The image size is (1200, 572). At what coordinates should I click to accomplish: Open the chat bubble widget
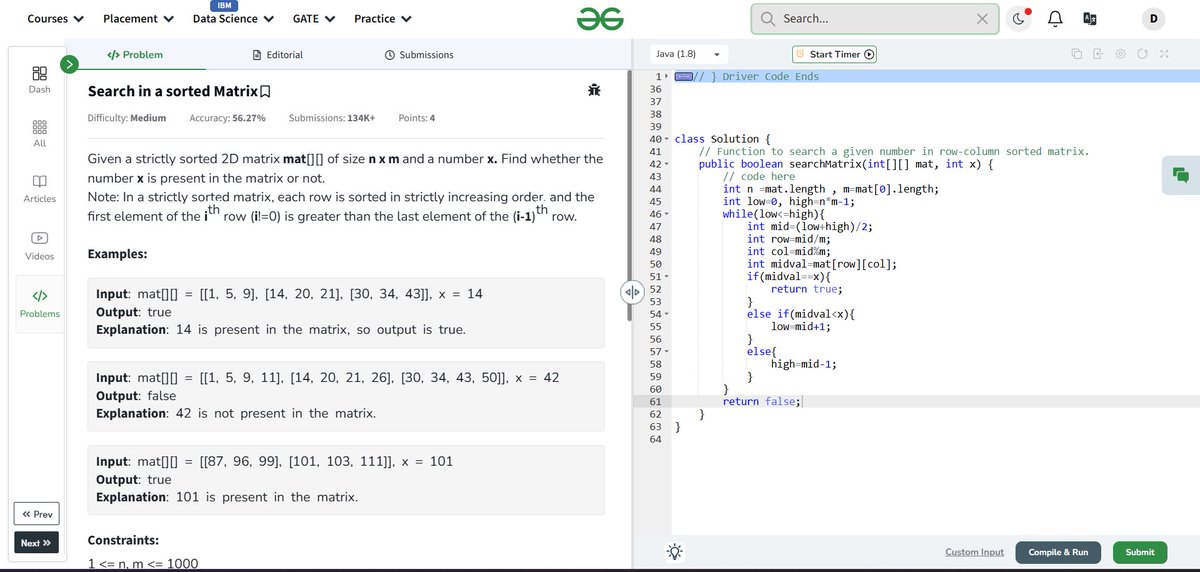point(1181,174)
